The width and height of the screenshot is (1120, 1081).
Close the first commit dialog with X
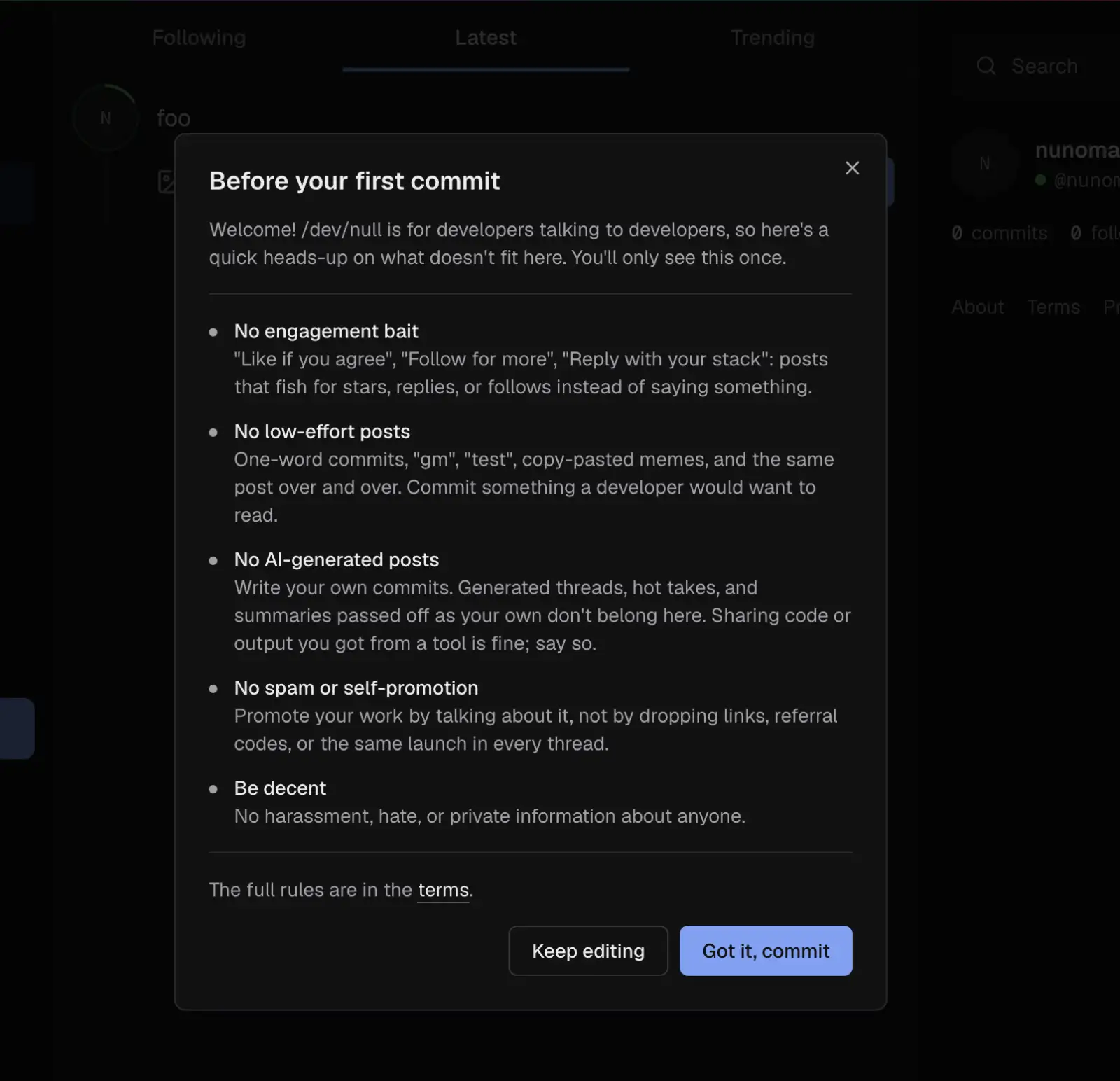click(x=852, y=168)
